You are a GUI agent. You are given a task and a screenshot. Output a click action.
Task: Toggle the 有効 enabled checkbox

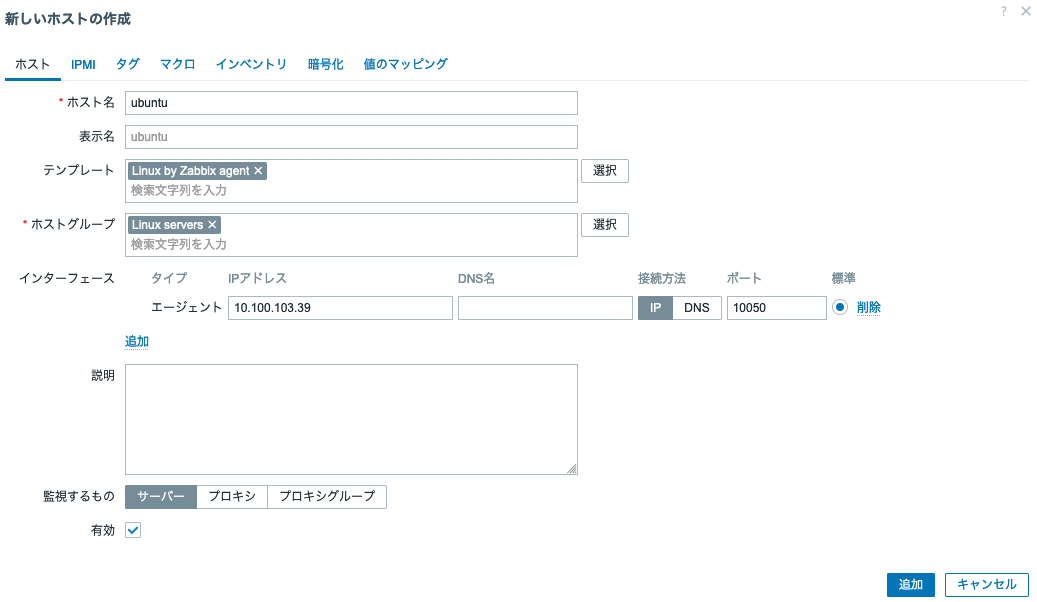[133, 531]
